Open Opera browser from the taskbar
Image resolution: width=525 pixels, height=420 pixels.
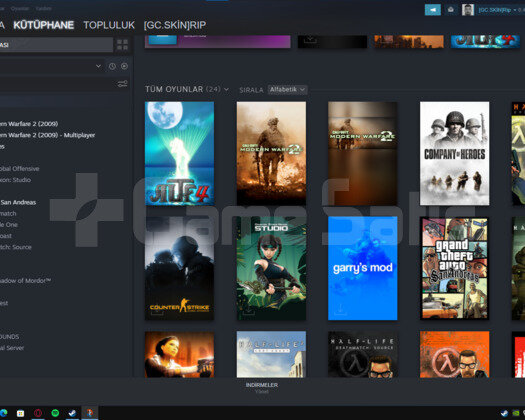point(38,413)
